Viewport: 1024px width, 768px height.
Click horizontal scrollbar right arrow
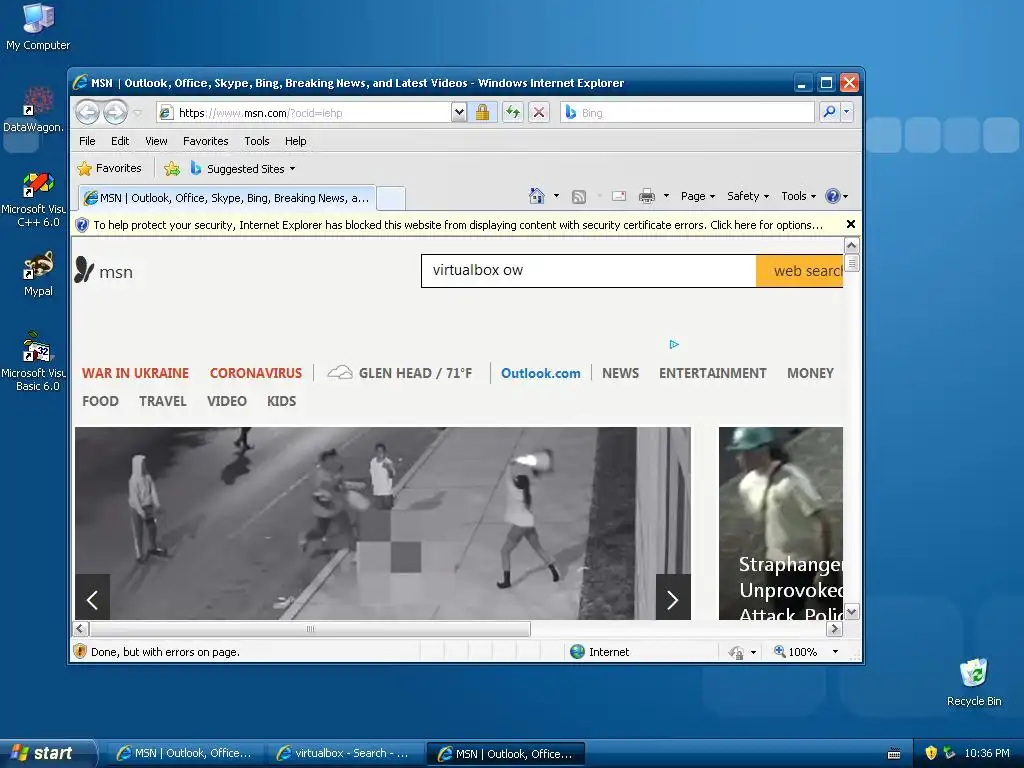pyautogui.click(x=834, y=629)
